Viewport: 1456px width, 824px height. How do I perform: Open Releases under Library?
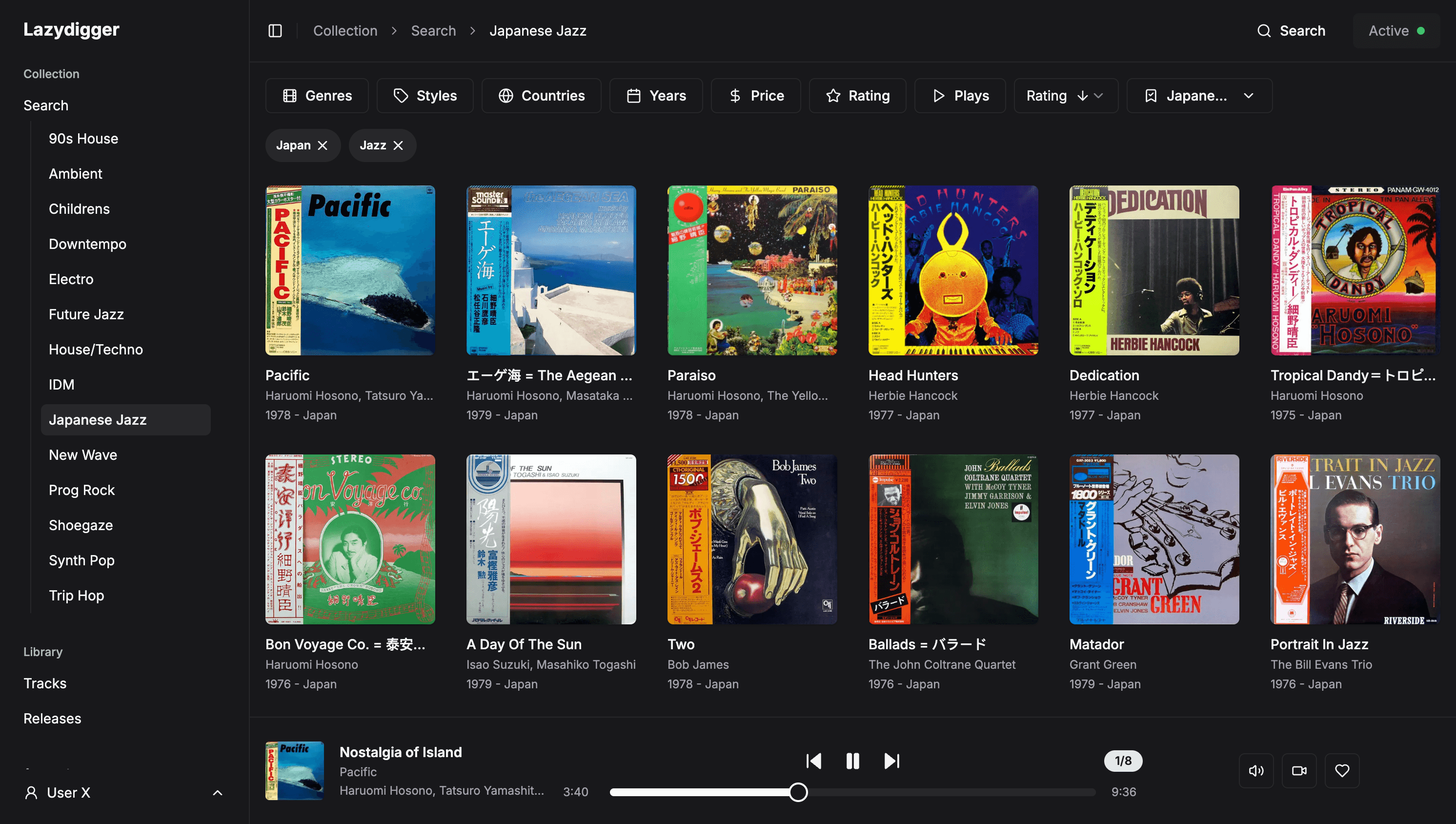point(52,718)
